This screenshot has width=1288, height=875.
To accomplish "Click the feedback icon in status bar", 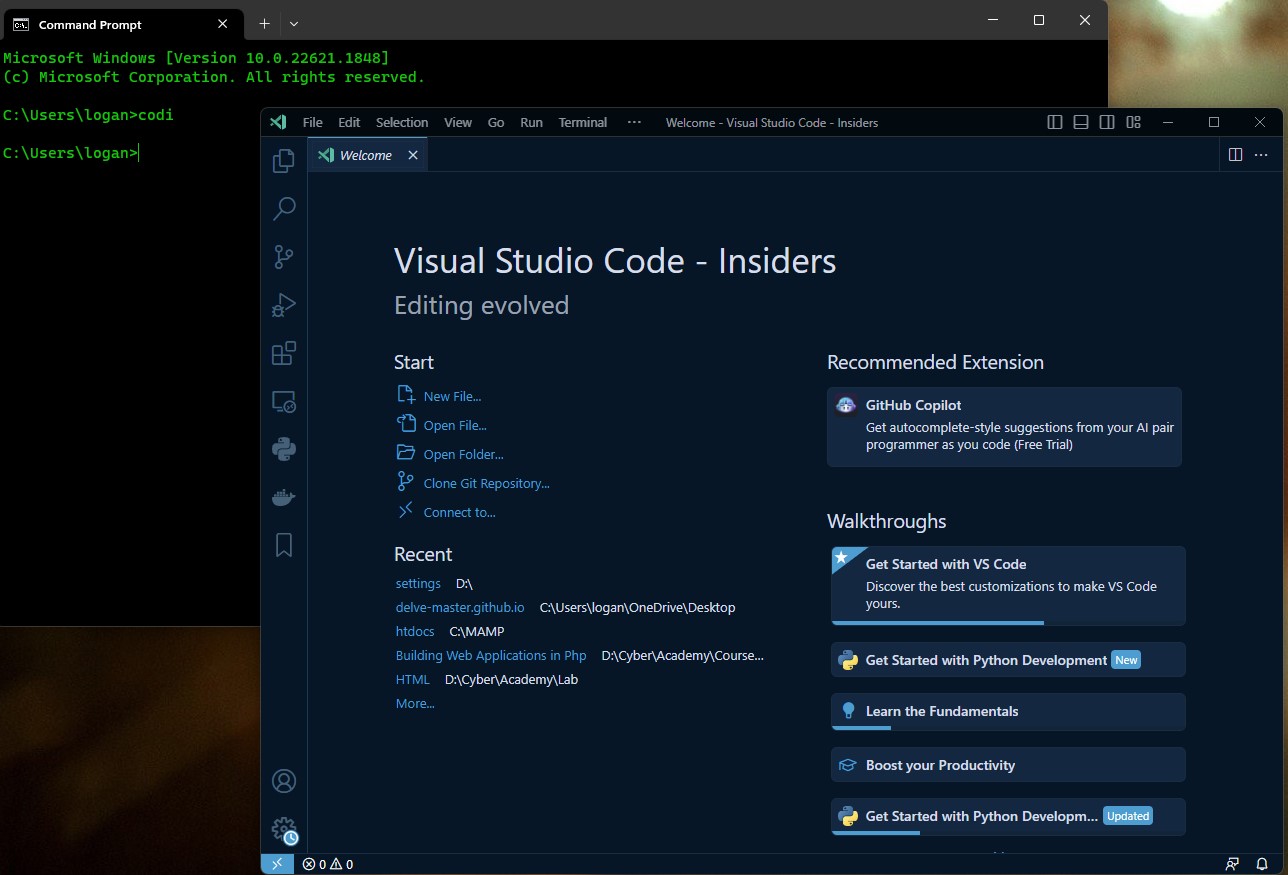I will (1232, 864).
